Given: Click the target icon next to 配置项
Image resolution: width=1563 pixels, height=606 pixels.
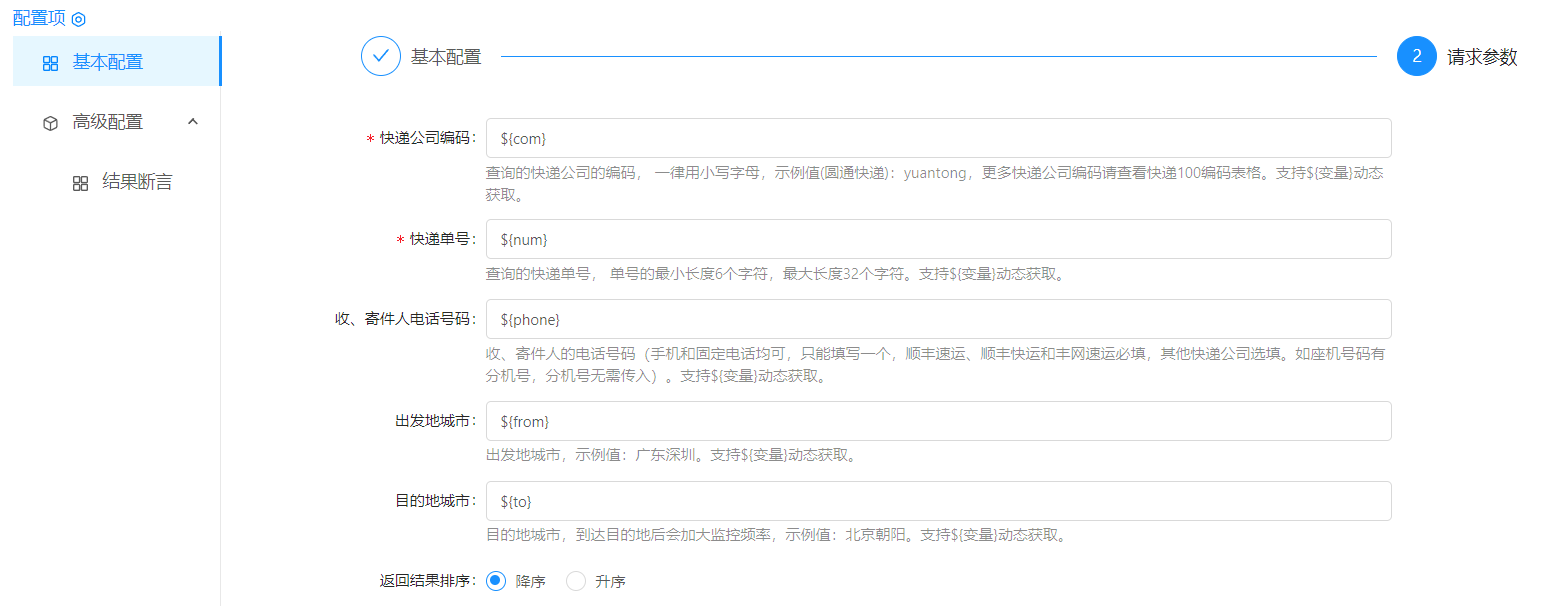Looking at the screenshot, I should [x=79, y=19].
